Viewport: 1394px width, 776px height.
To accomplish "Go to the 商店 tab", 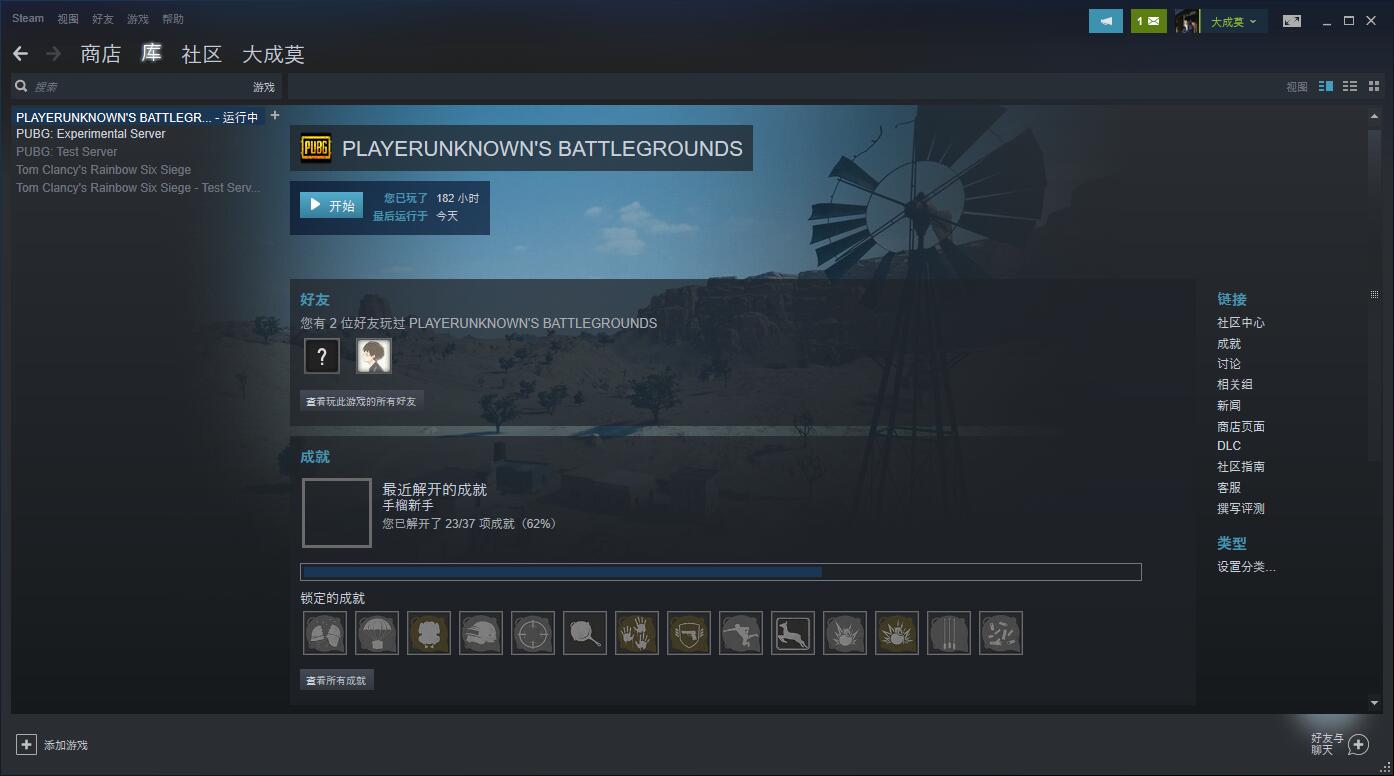I will click(100, 54).
